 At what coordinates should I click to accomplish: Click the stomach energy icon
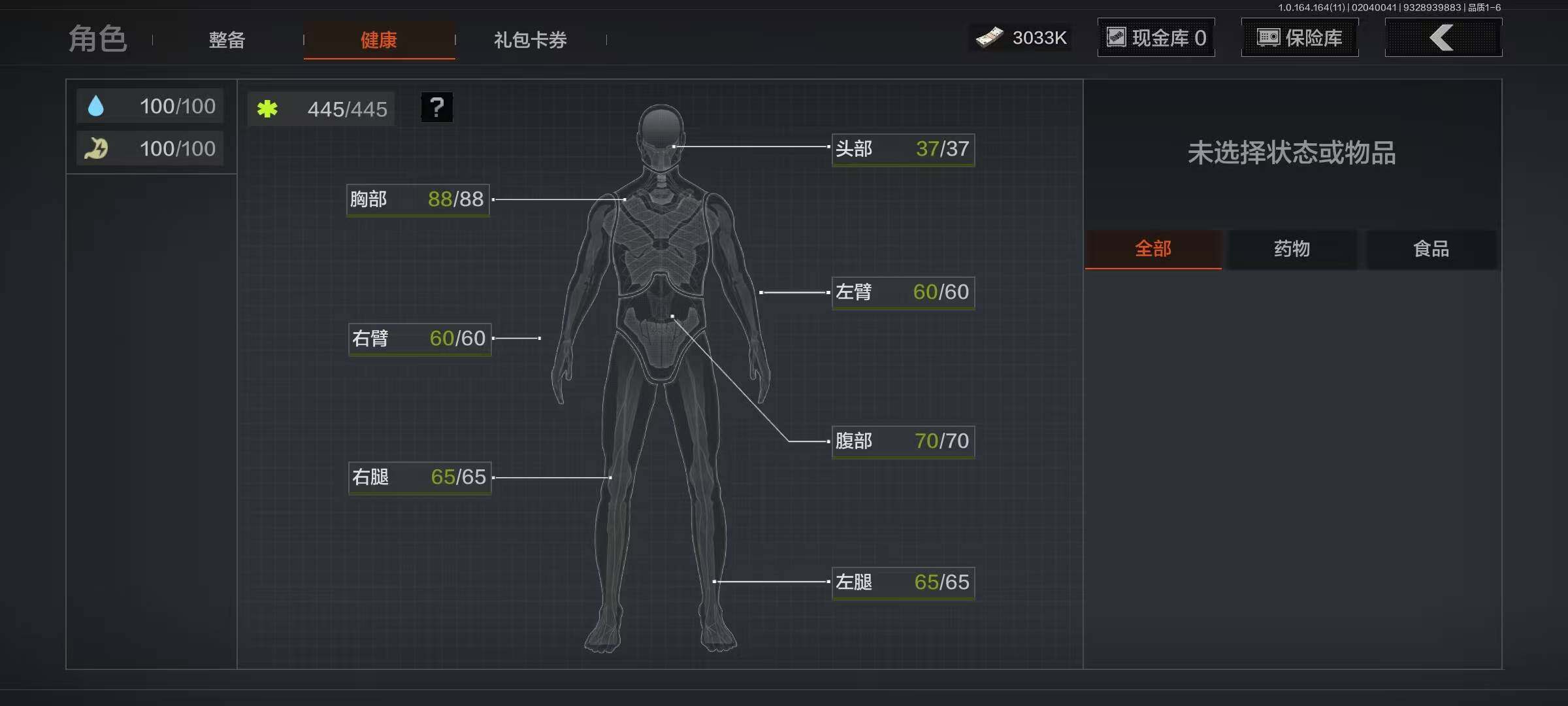coord(96,148)
